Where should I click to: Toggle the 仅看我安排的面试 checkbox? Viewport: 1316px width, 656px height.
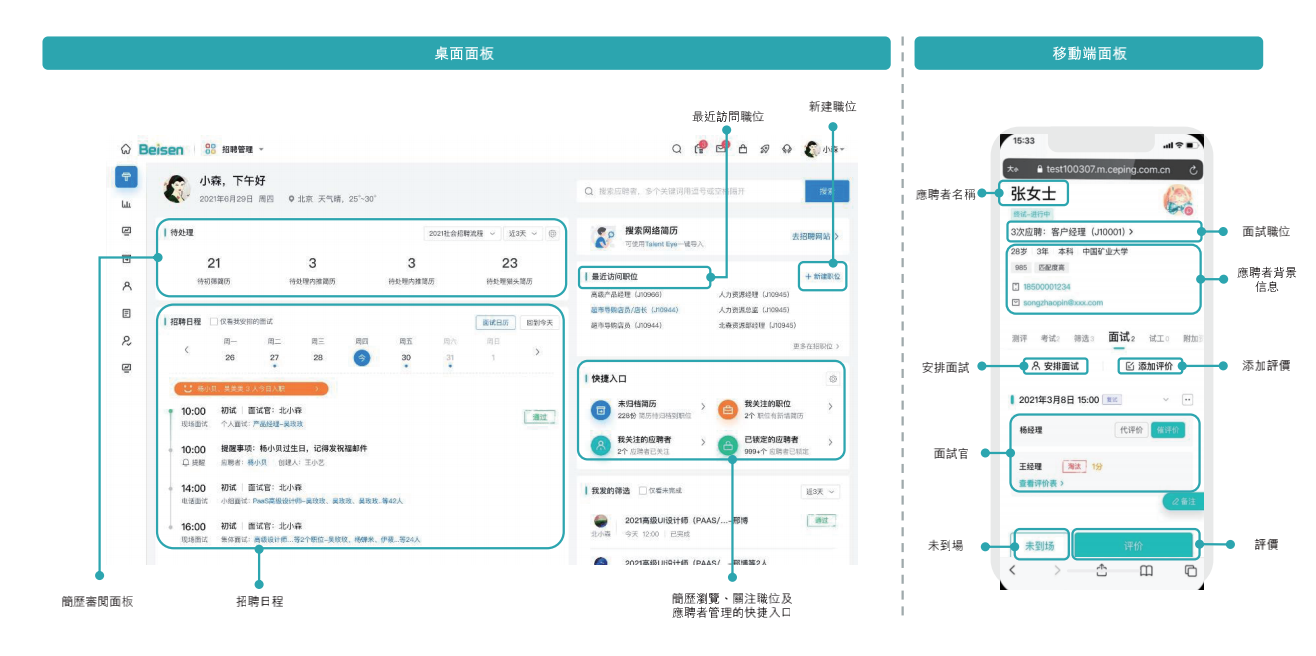(x=214, y=322)
